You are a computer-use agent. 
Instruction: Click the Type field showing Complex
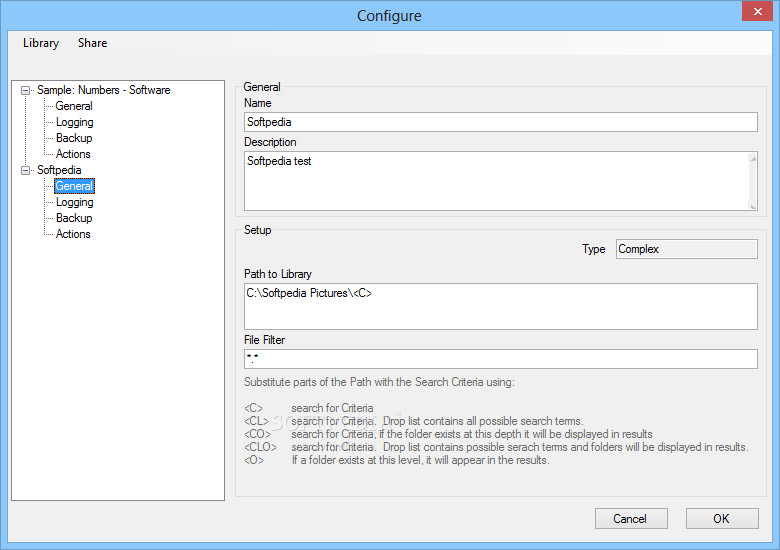pyautogui.click(x=686, y=249)
